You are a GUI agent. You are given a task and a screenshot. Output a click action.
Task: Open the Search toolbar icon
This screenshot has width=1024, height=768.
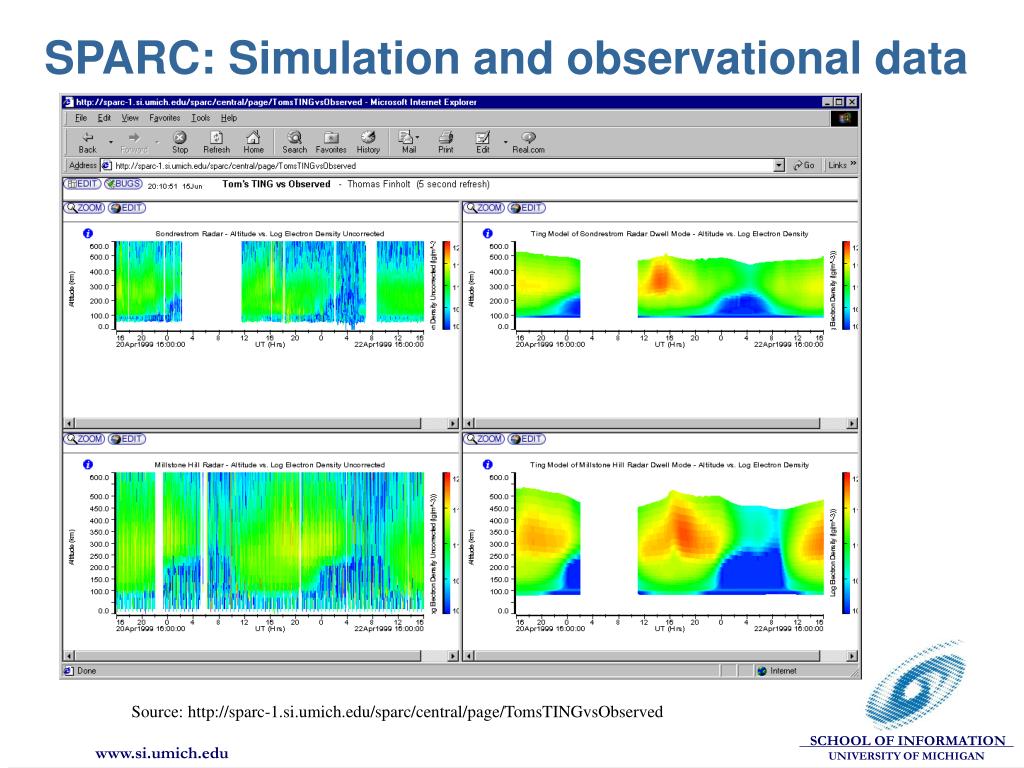click(295, 142)
